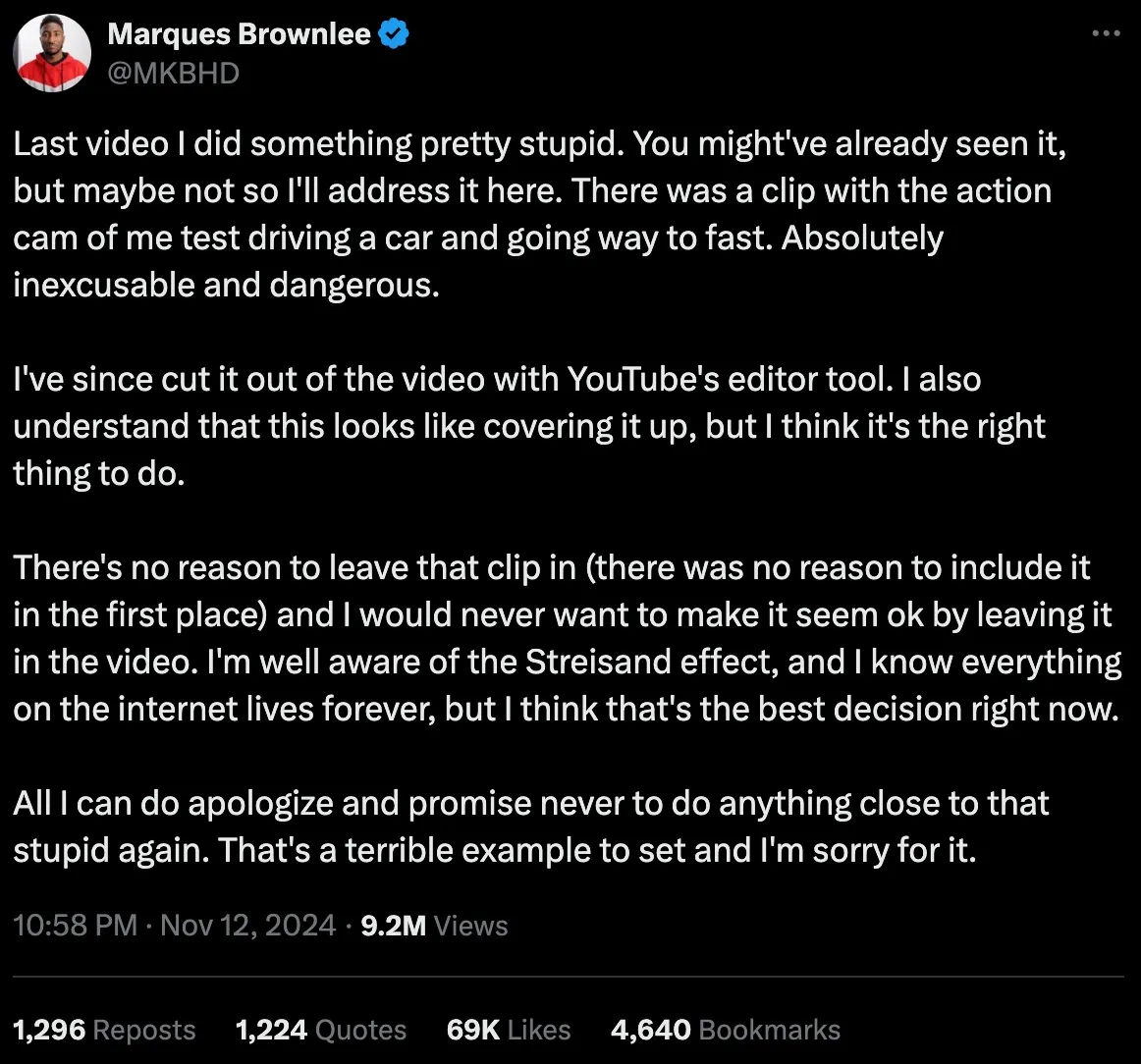
Task: Select the @MKBHD handle
Action: pos(173,72)
